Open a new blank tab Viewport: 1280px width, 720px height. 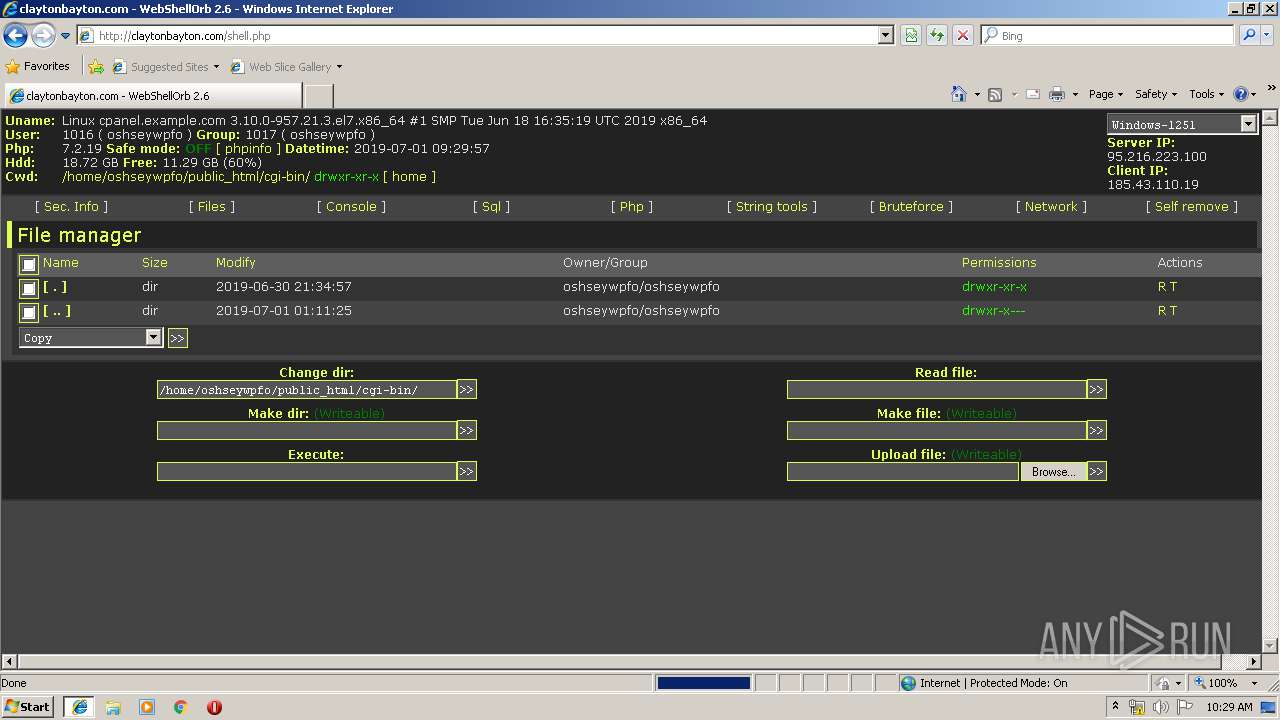[318, 96]
